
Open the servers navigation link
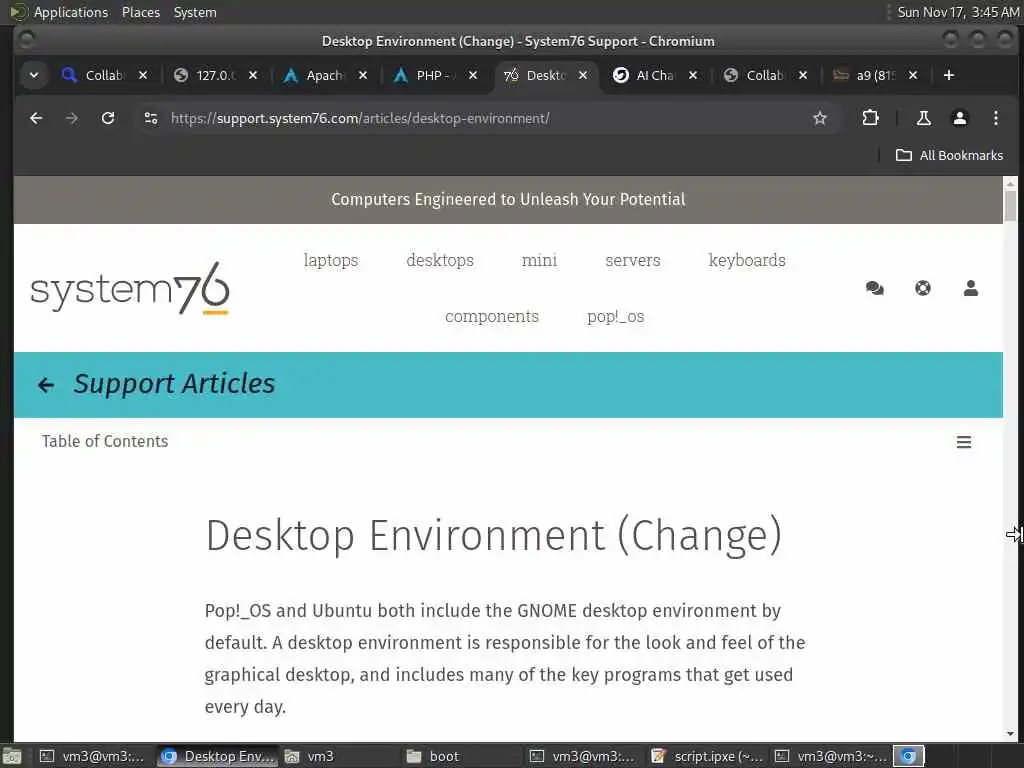click(x=633, y=260)
